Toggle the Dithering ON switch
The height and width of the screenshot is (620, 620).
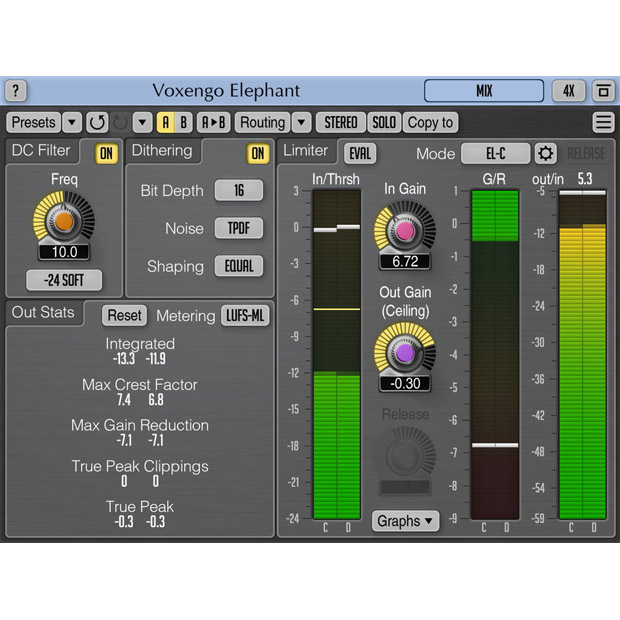click(x=258, y=153)
